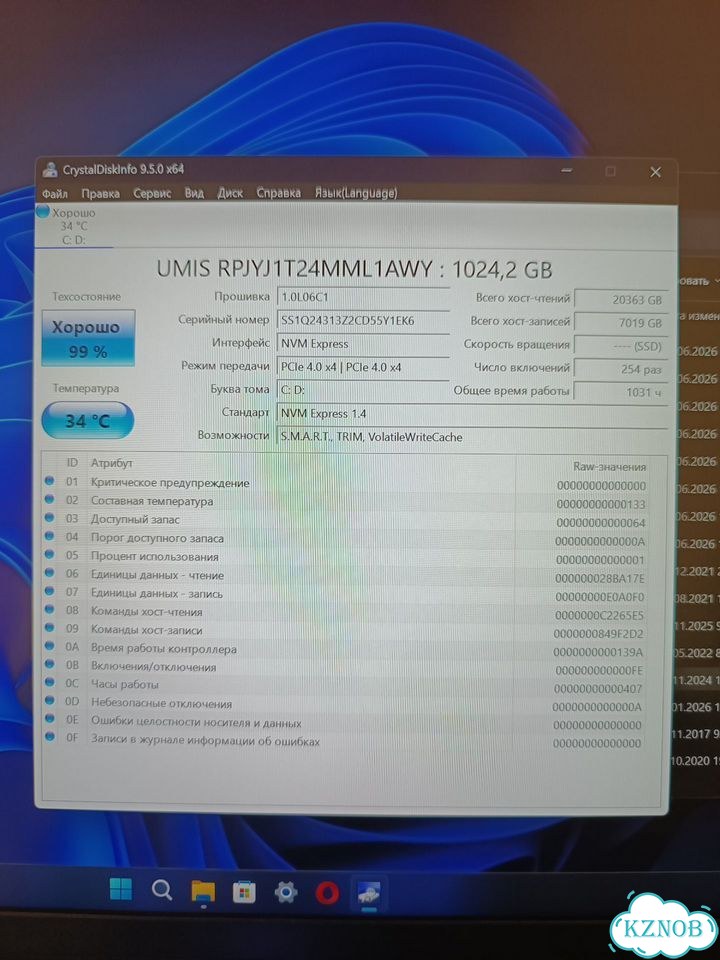720x960 pixels.
Task: Click the CrystalDiskInfo title bar app icon
Action: 50,170
